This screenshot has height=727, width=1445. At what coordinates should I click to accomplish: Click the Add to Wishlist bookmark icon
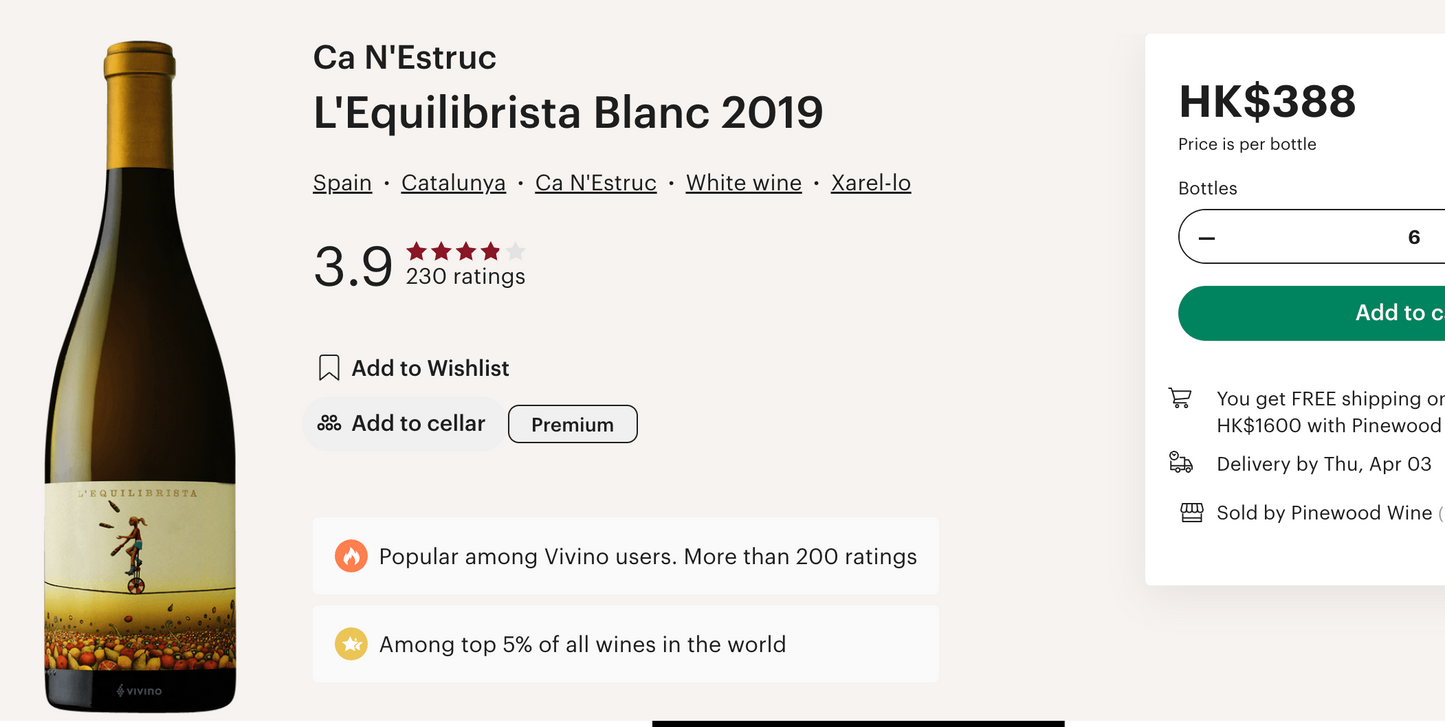(x=329, y=368)
